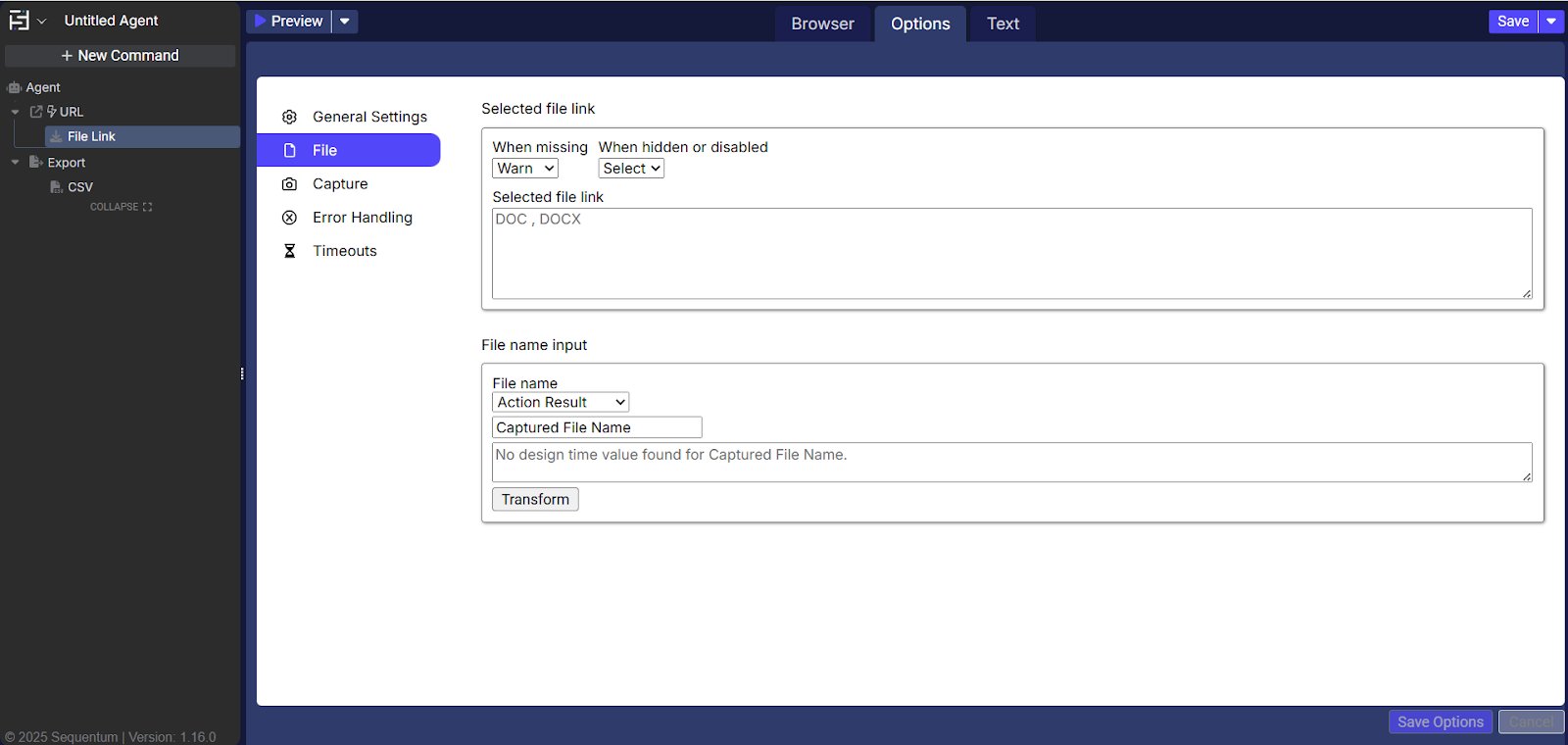Click the Selected file link text area

(1012, 253)
